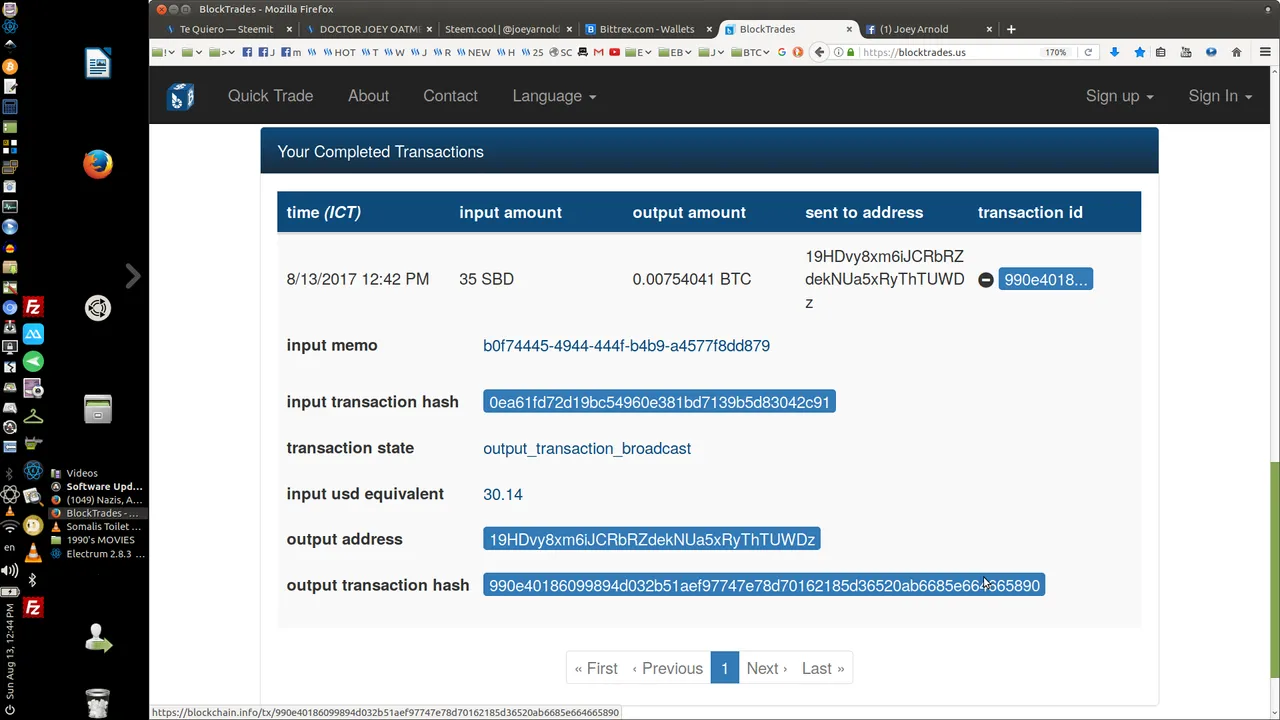
Task: Open the output address link
Action: point(652,539)
